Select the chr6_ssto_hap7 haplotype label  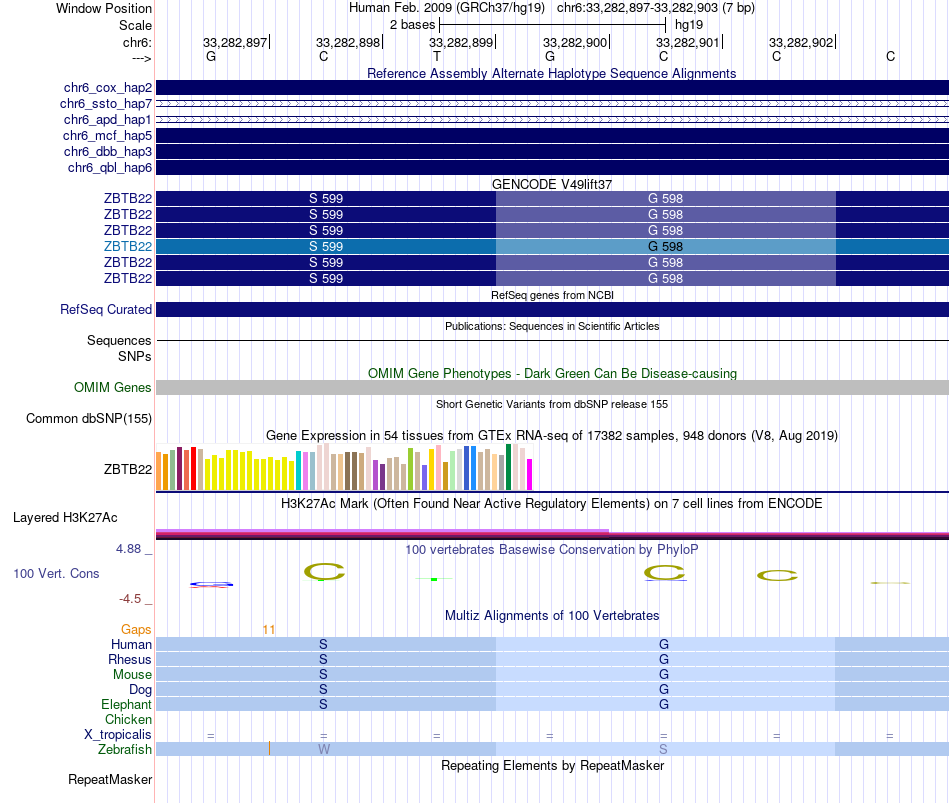click(106, 104)
